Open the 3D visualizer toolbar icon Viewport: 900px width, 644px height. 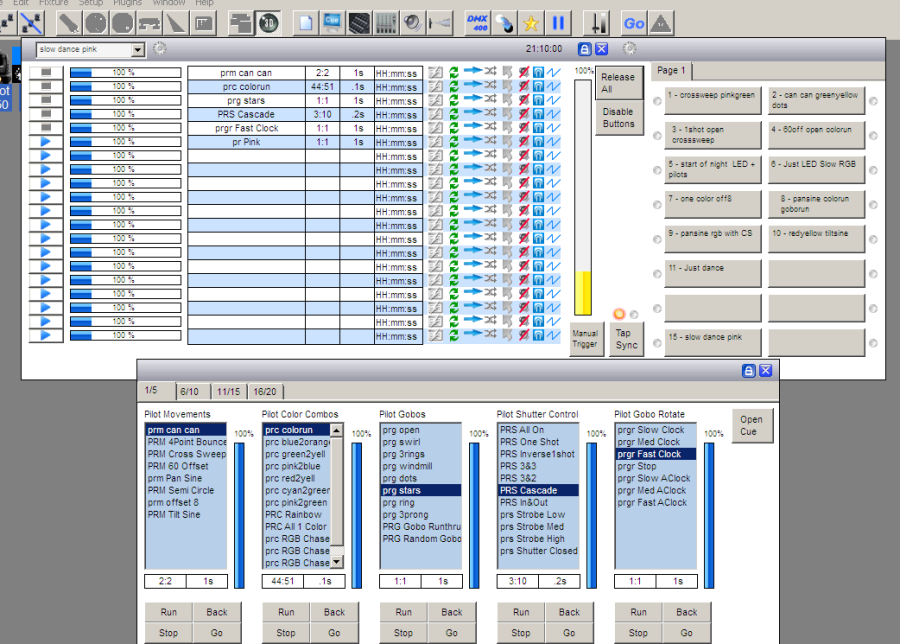(269, 24)
